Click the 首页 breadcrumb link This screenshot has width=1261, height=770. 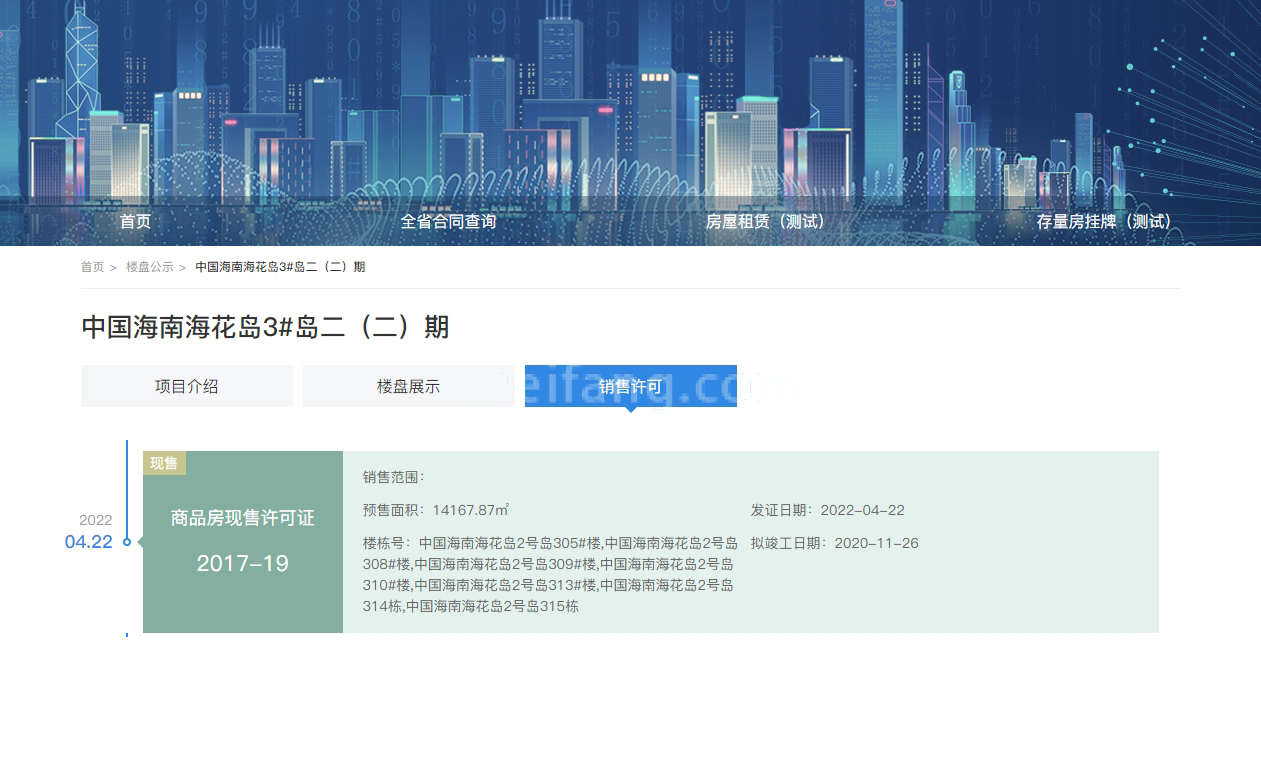[92, 267]
